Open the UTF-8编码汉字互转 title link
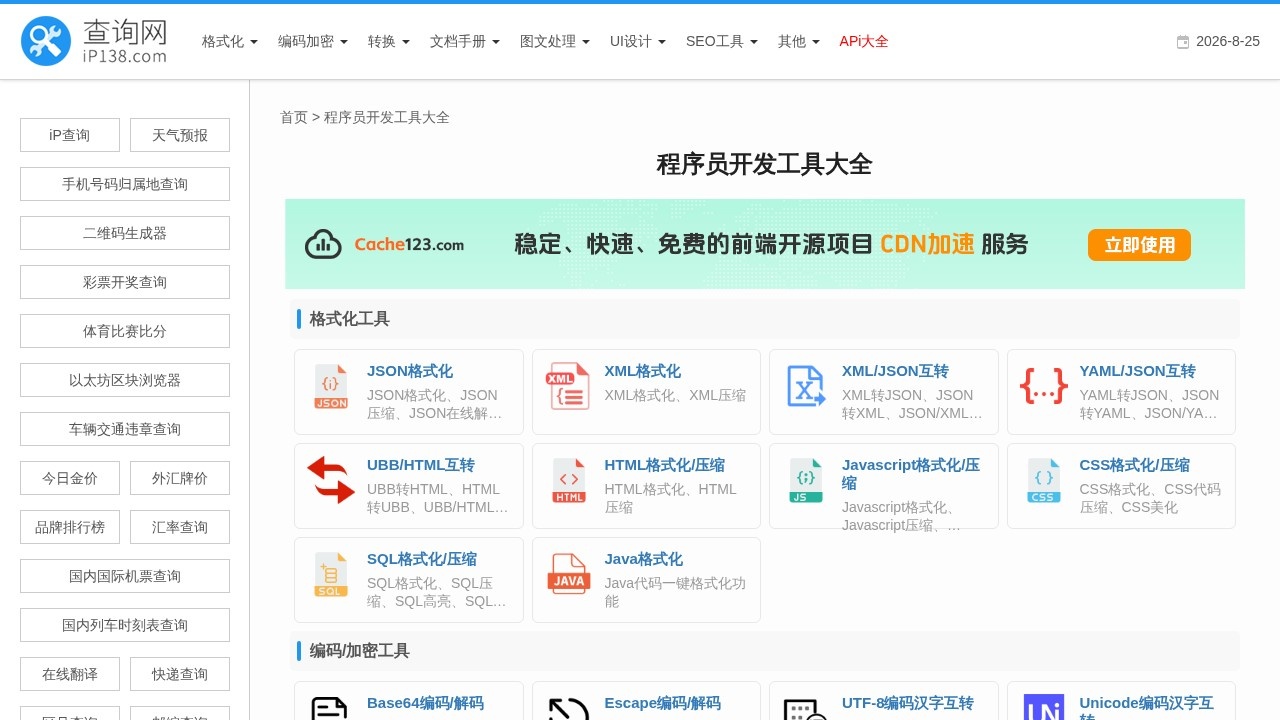 [908, 703]
